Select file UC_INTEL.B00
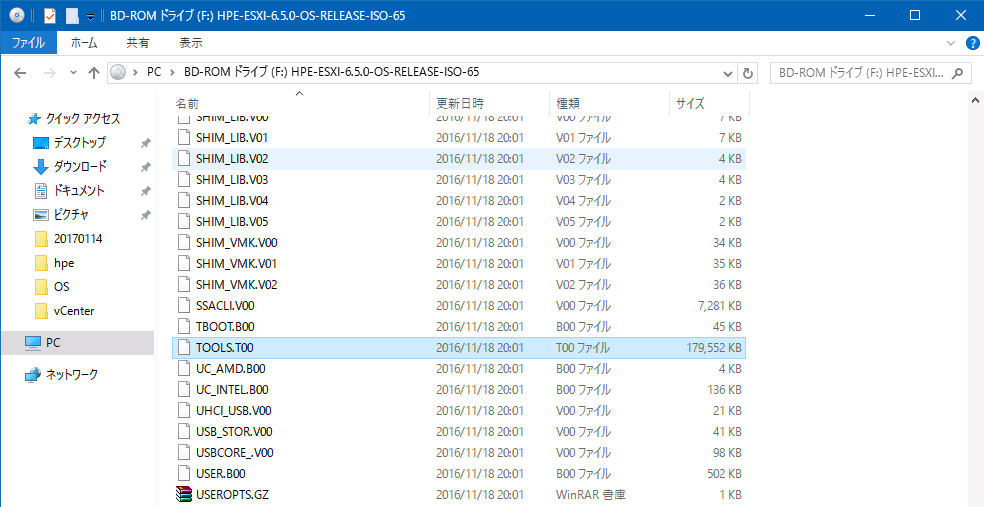The height and width of the screenshot is (507, 984). (459, 390)
